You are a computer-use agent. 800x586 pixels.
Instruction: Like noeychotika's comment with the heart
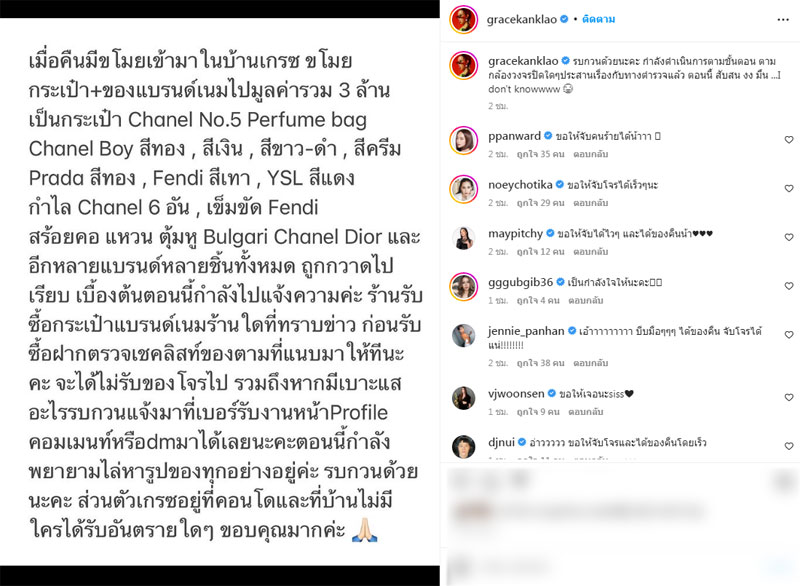pos(789,189)
